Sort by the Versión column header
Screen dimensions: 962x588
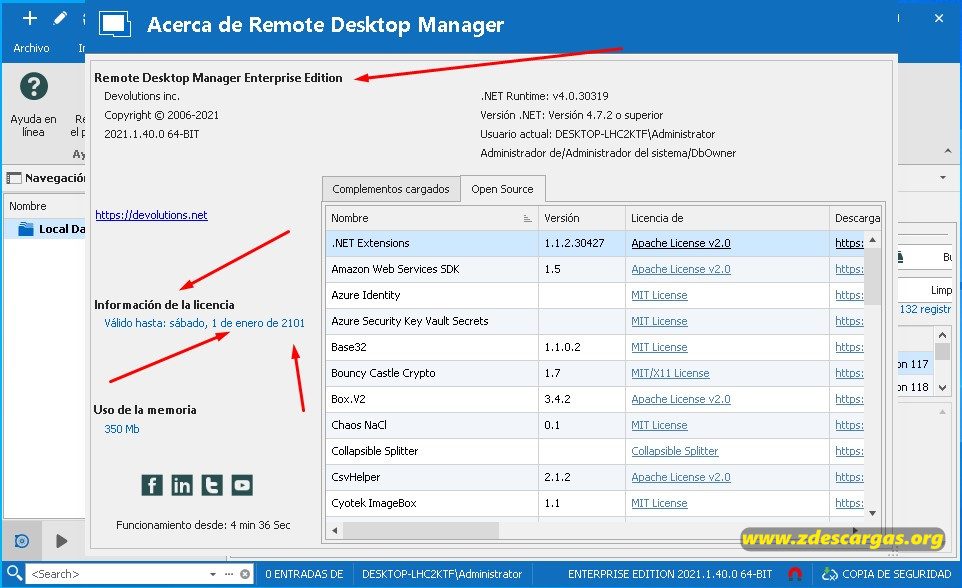click(582, 218)
